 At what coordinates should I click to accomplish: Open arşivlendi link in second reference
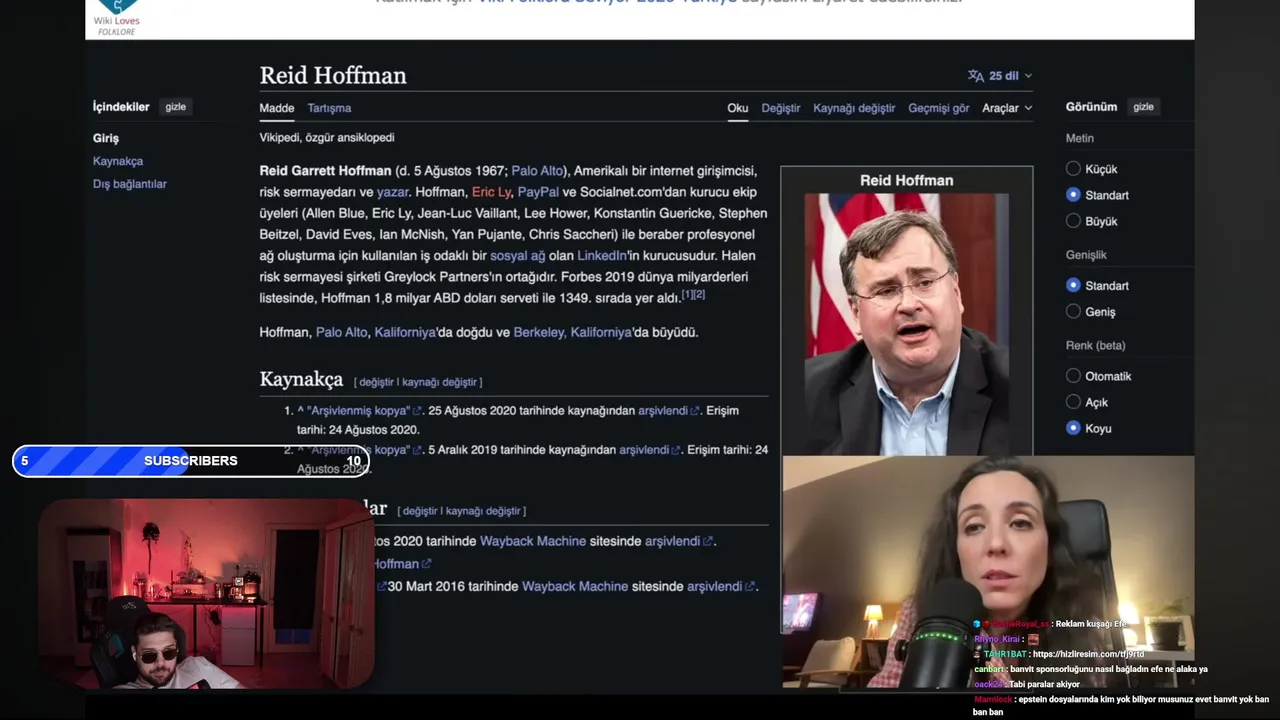644,450
